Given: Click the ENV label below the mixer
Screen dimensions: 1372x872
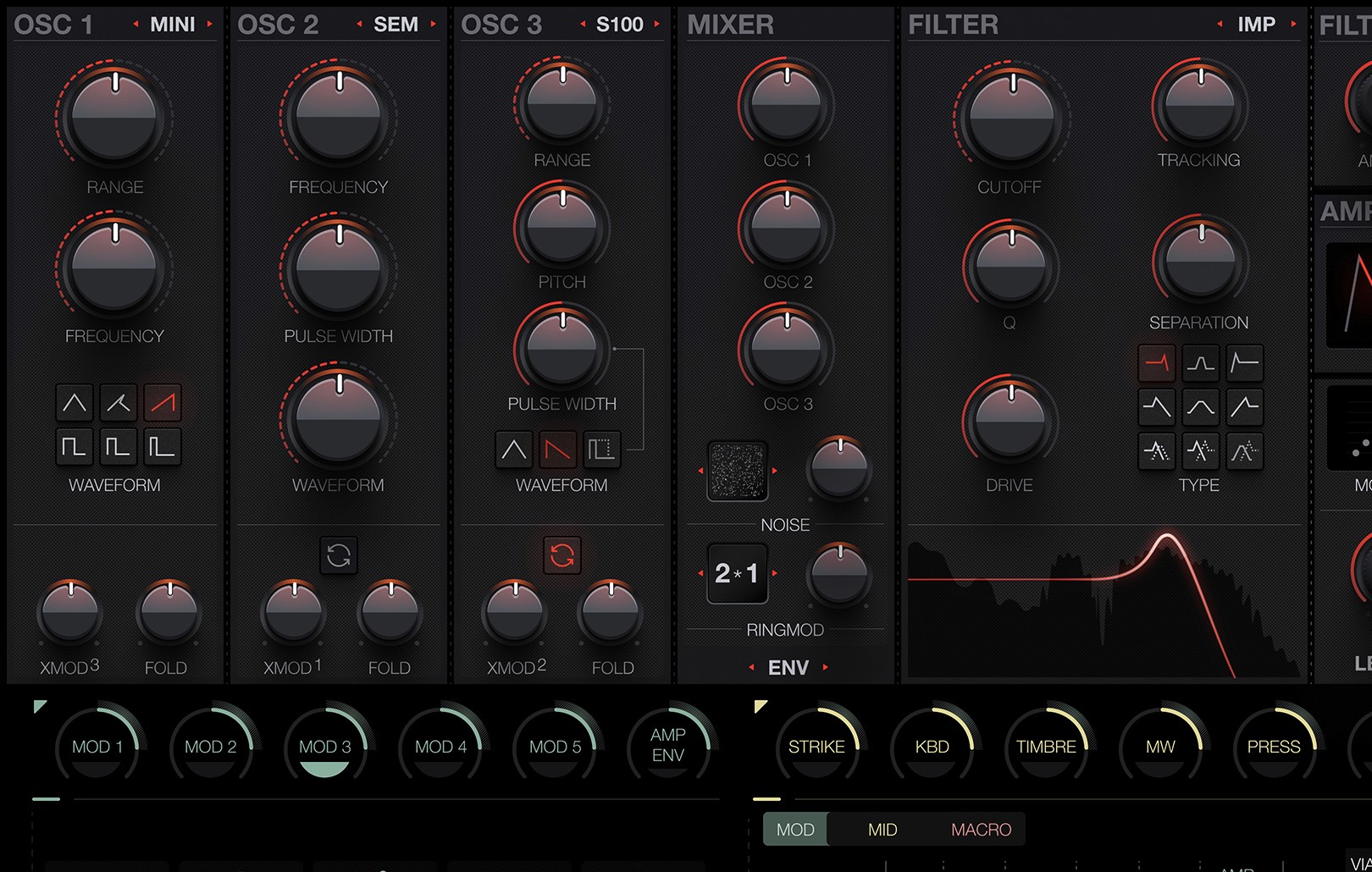Looking at the screenshot, I should [x=787, y=666].
